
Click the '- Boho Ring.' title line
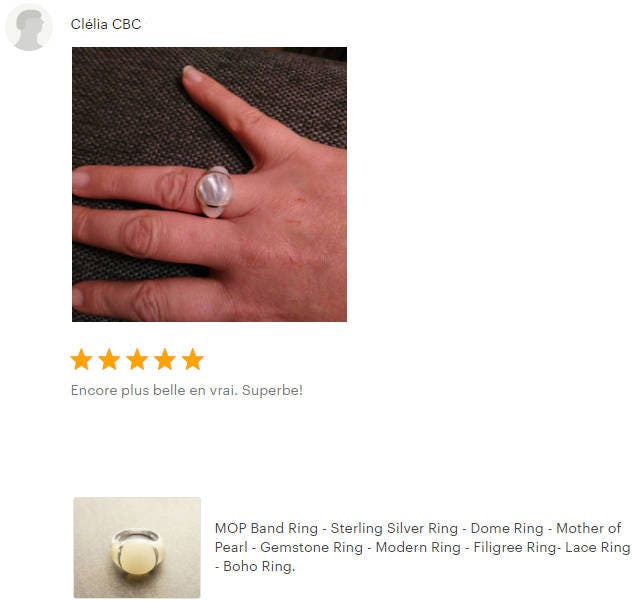[x=255, y=566]
